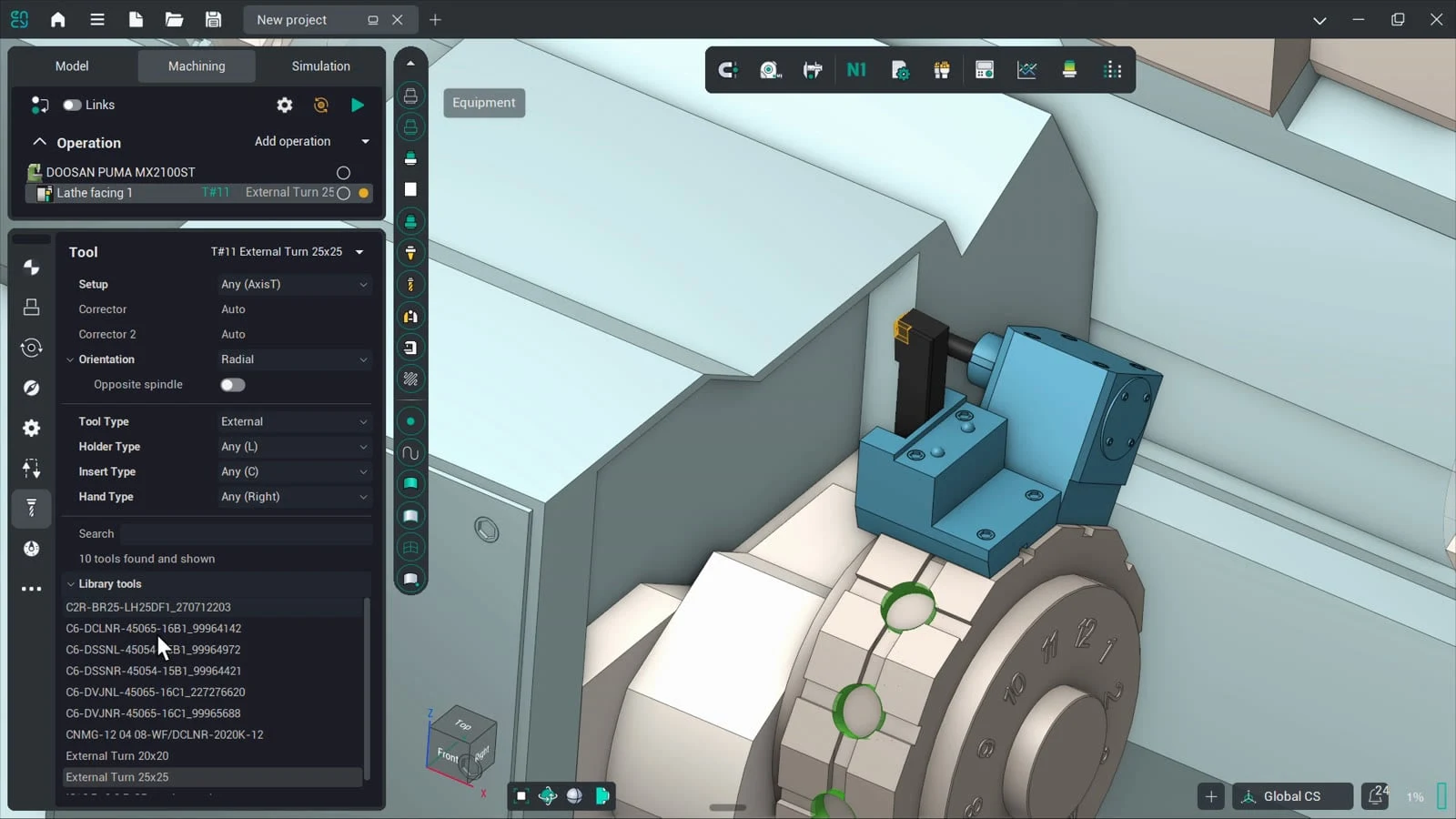
Task: Click the Global CS button
Action: [1291, 796]
